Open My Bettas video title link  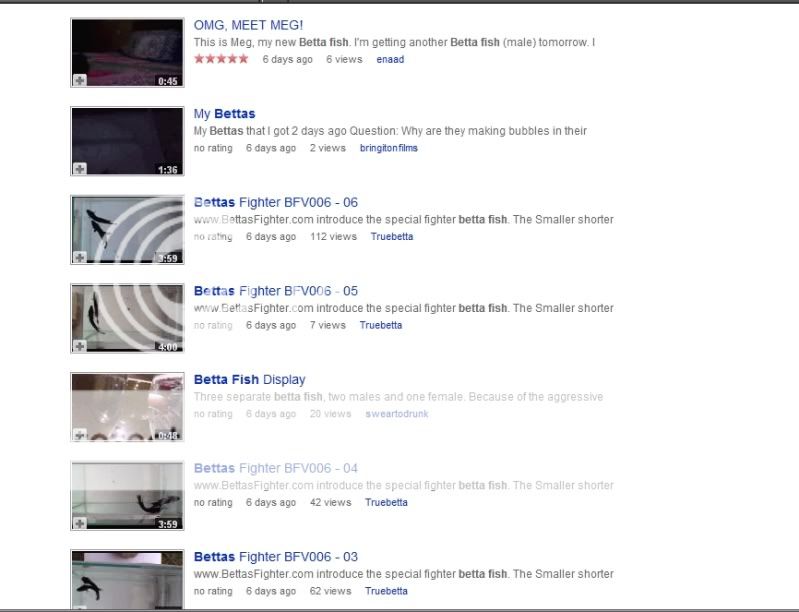pyautogui.click(x=224, y=114)
